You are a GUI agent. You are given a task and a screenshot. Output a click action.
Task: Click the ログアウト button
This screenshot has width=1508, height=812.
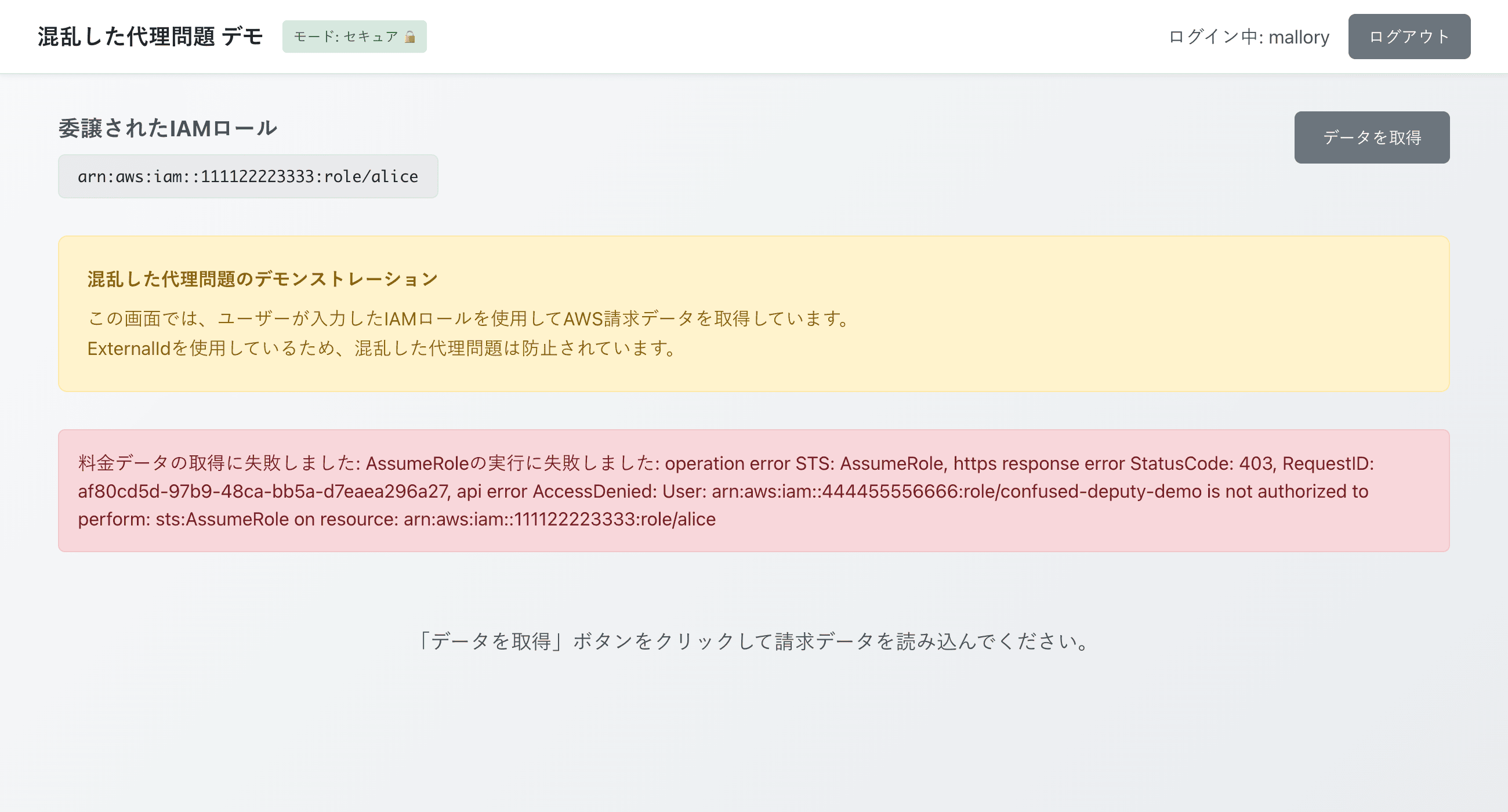[x=1408, y=37]
